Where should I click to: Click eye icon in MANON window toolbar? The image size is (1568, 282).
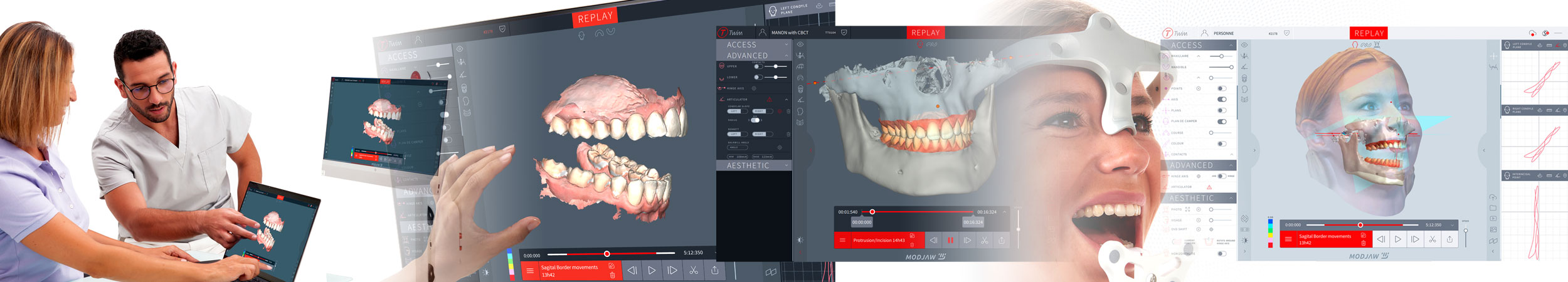(x=800, y=44)
